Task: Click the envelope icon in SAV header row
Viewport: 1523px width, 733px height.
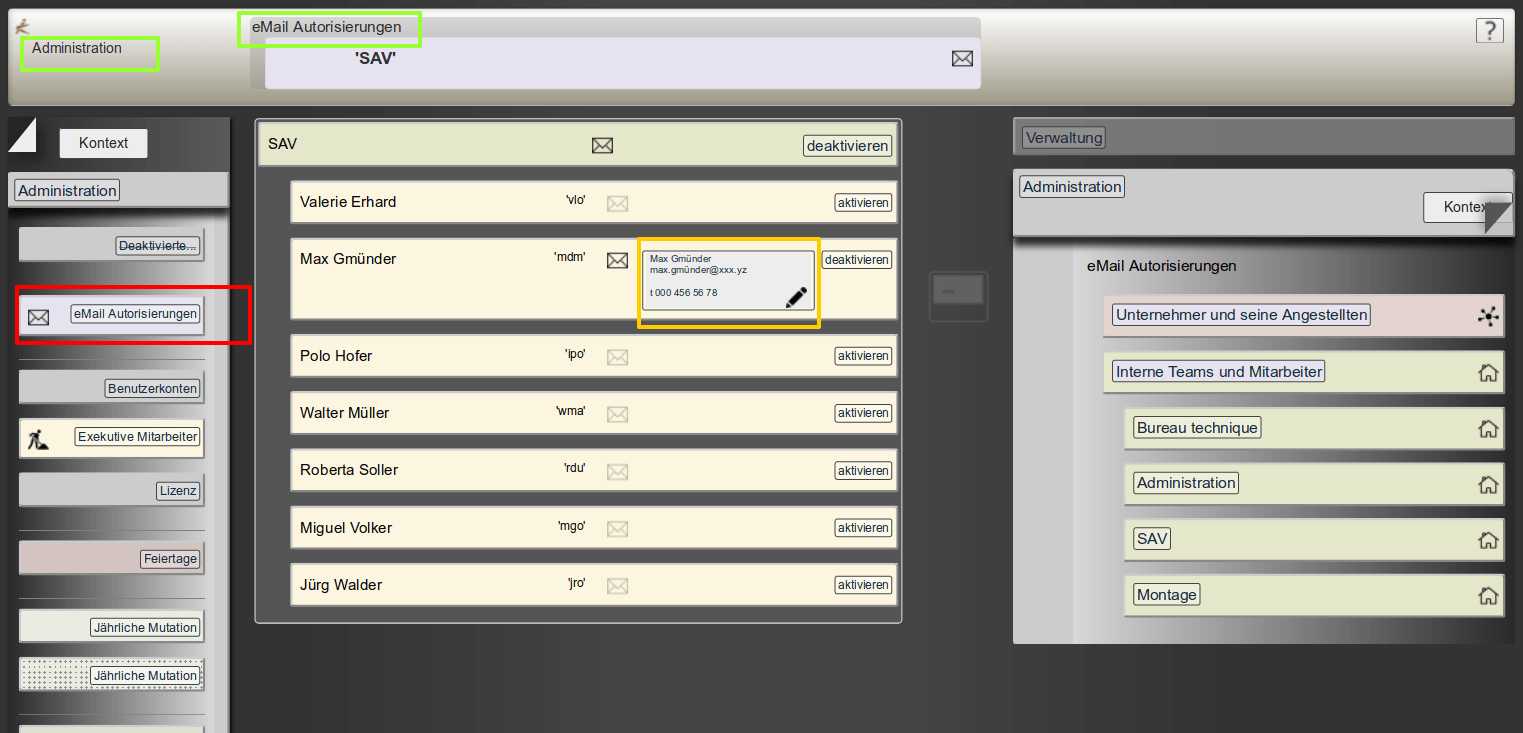Action: click(x=602, y=146)
